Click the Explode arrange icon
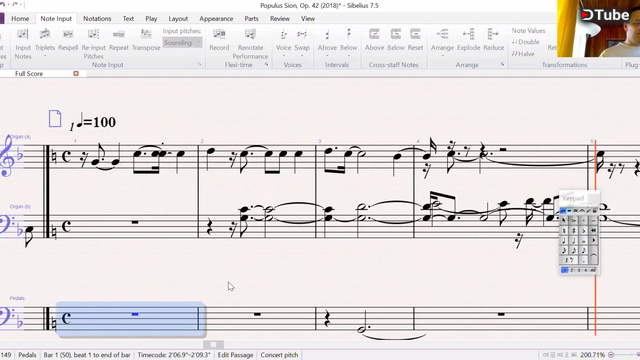 468,34
